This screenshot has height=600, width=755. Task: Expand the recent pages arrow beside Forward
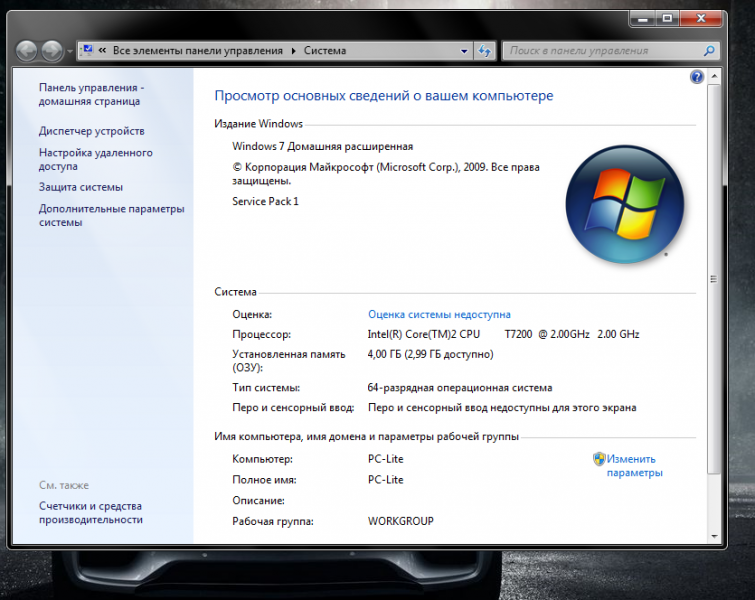[x=69, y=51]
